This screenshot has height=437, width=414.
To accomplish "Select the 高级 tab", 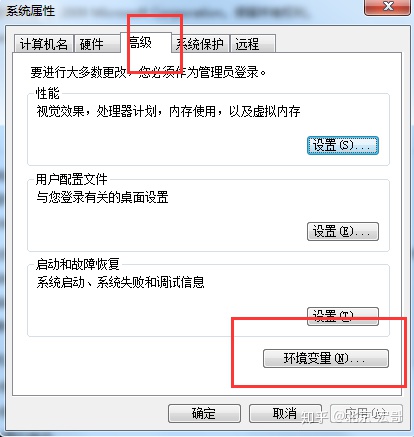I will (146, 42).
